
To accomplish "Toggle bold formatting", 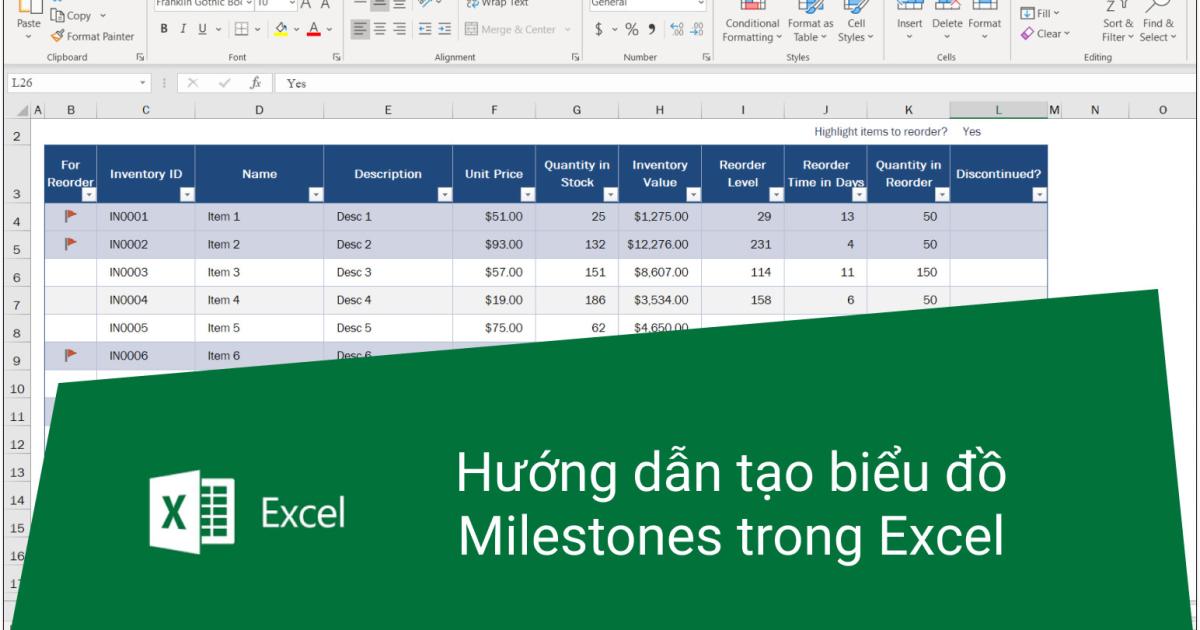I will click(x=163, y=30).
